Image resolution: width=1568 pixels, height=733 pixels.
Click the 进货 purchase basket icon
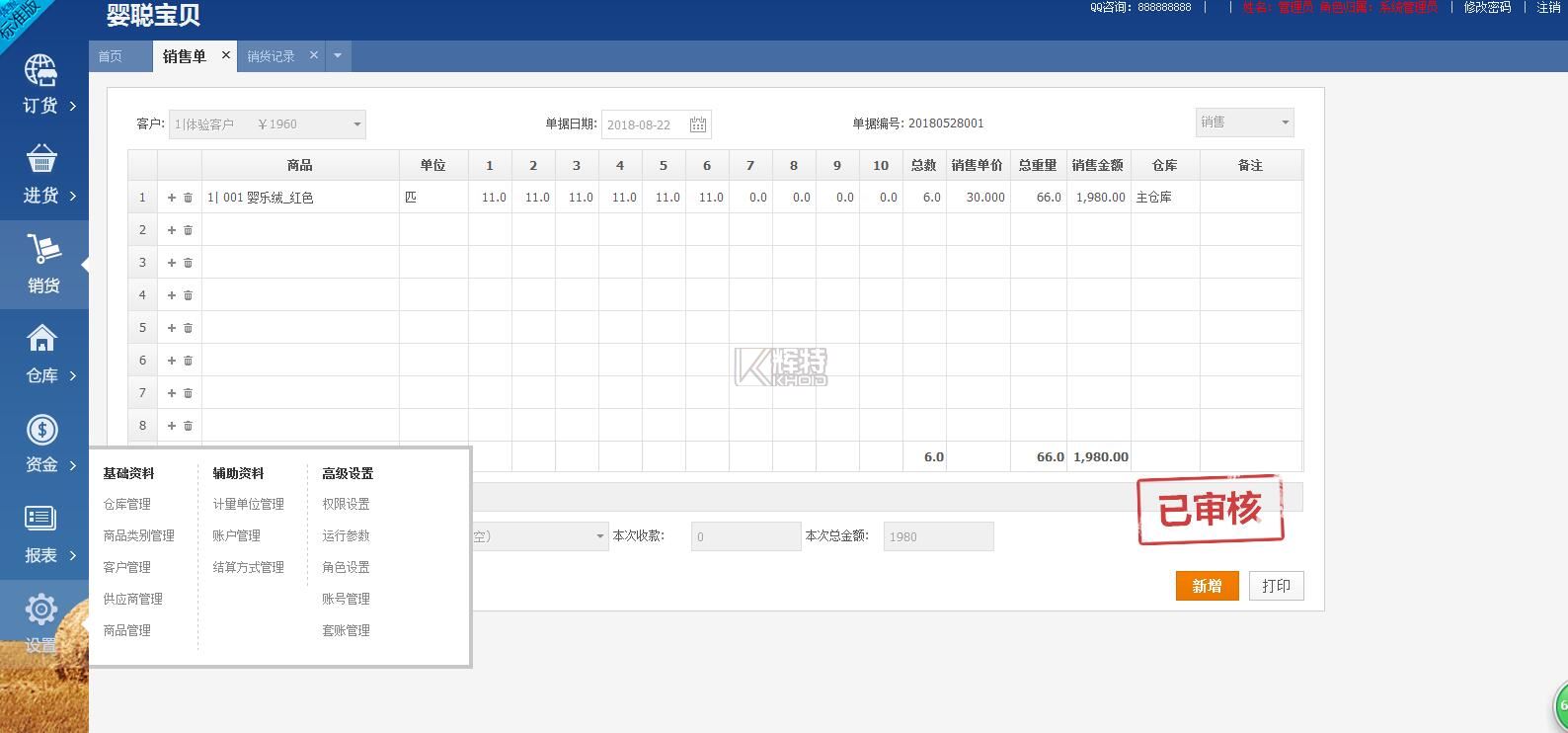(x=41, y=160)
